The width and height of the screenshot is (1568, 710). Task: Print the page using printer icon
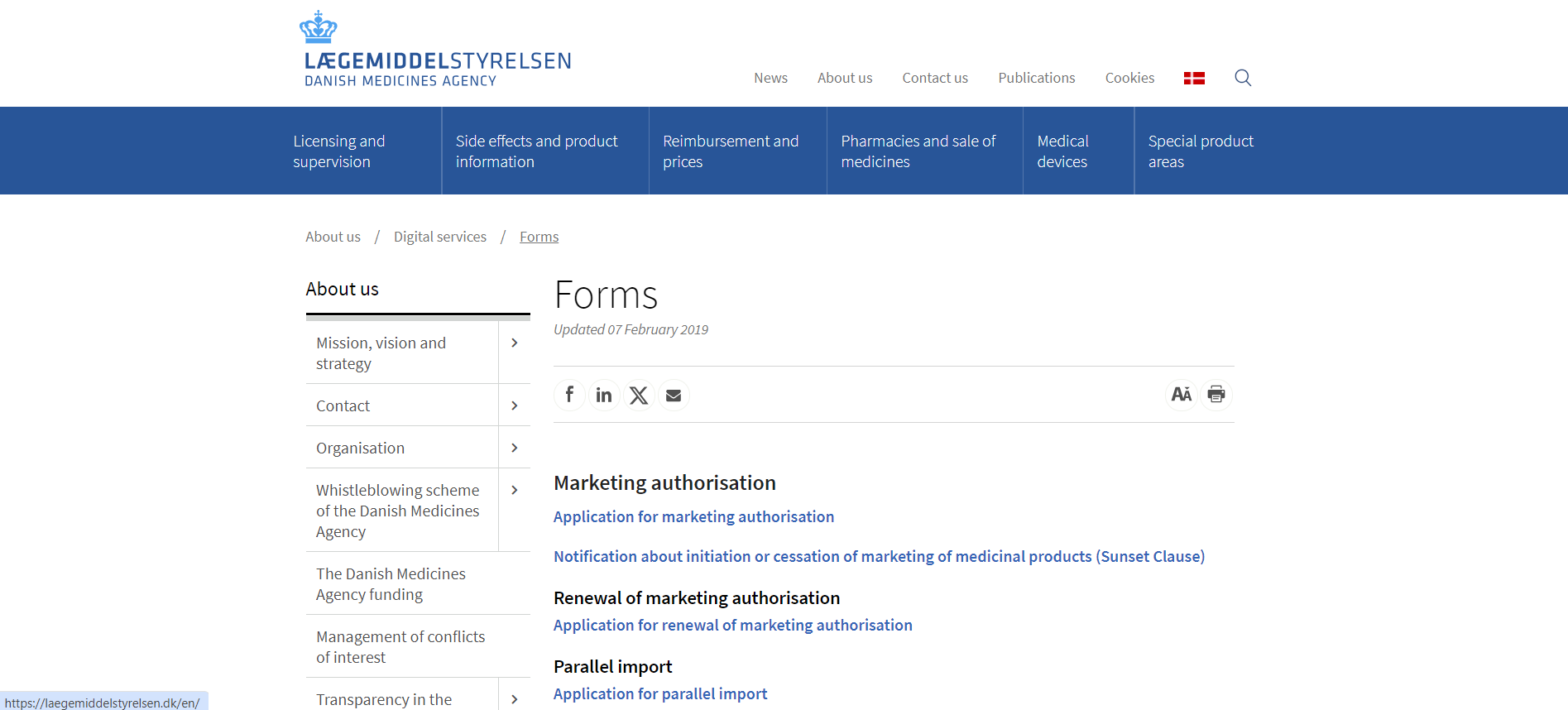1216,395
